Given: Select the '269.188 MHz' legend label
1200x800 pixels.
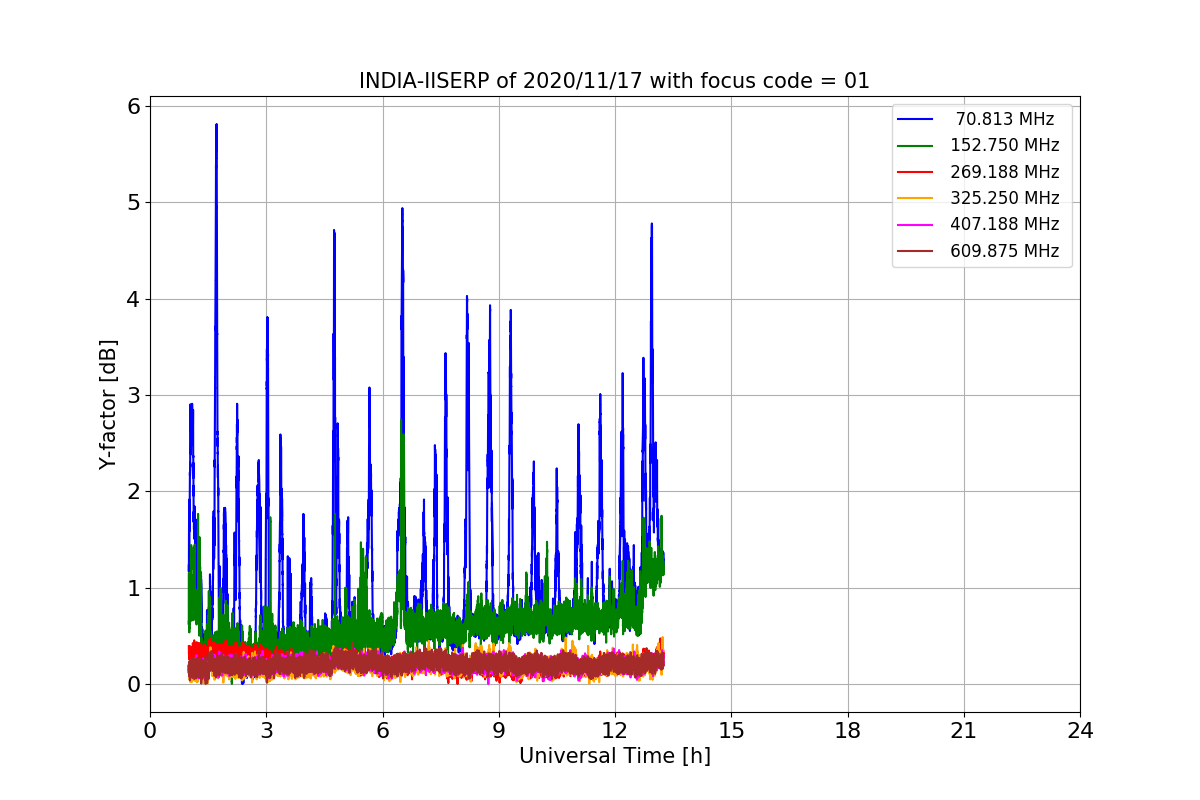Looking at the screenshot, I should coord(1005,172).
